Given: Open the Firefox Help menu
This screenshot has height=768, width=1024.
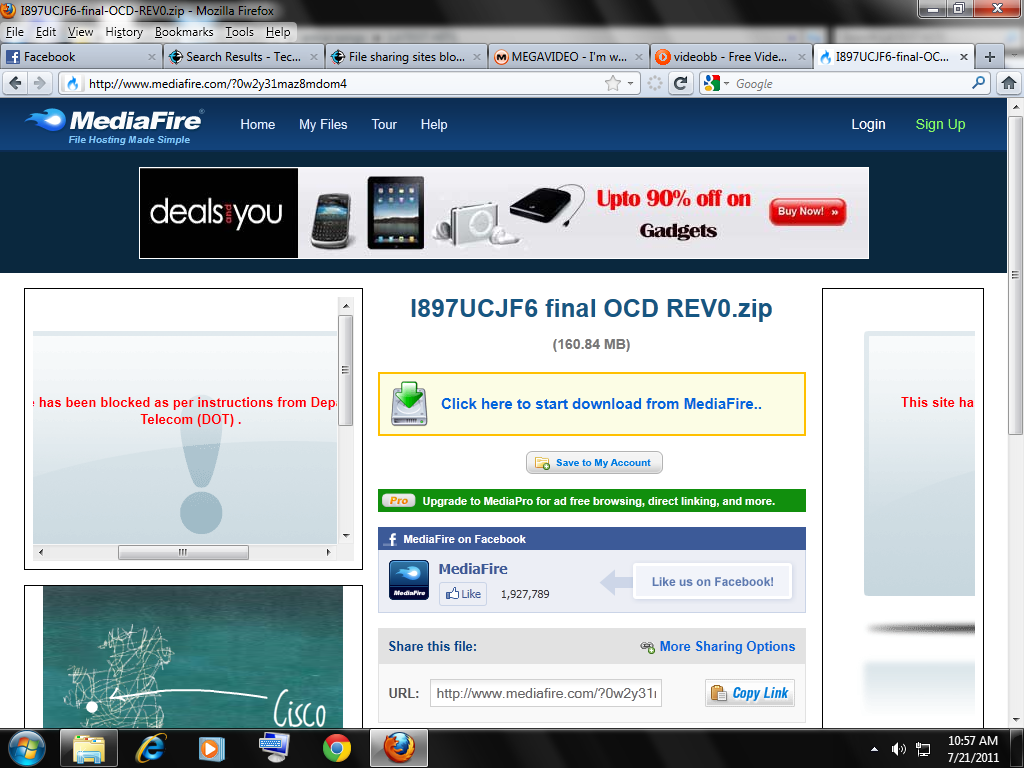Looking at the screenshot, I should [x=278, y=32].
